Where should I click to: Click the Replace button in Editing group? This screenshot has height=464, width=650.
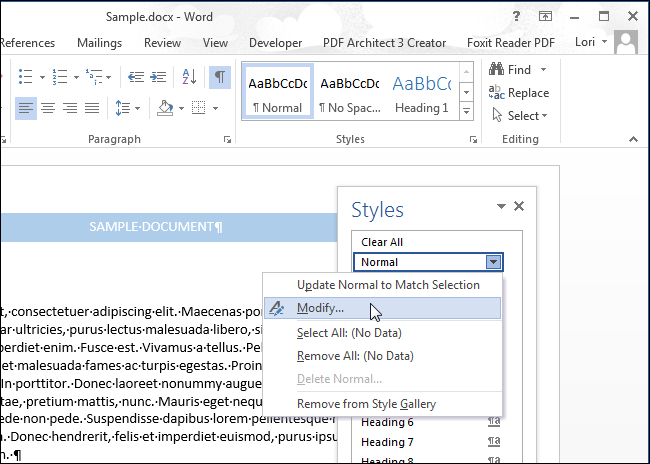[518, 93]
